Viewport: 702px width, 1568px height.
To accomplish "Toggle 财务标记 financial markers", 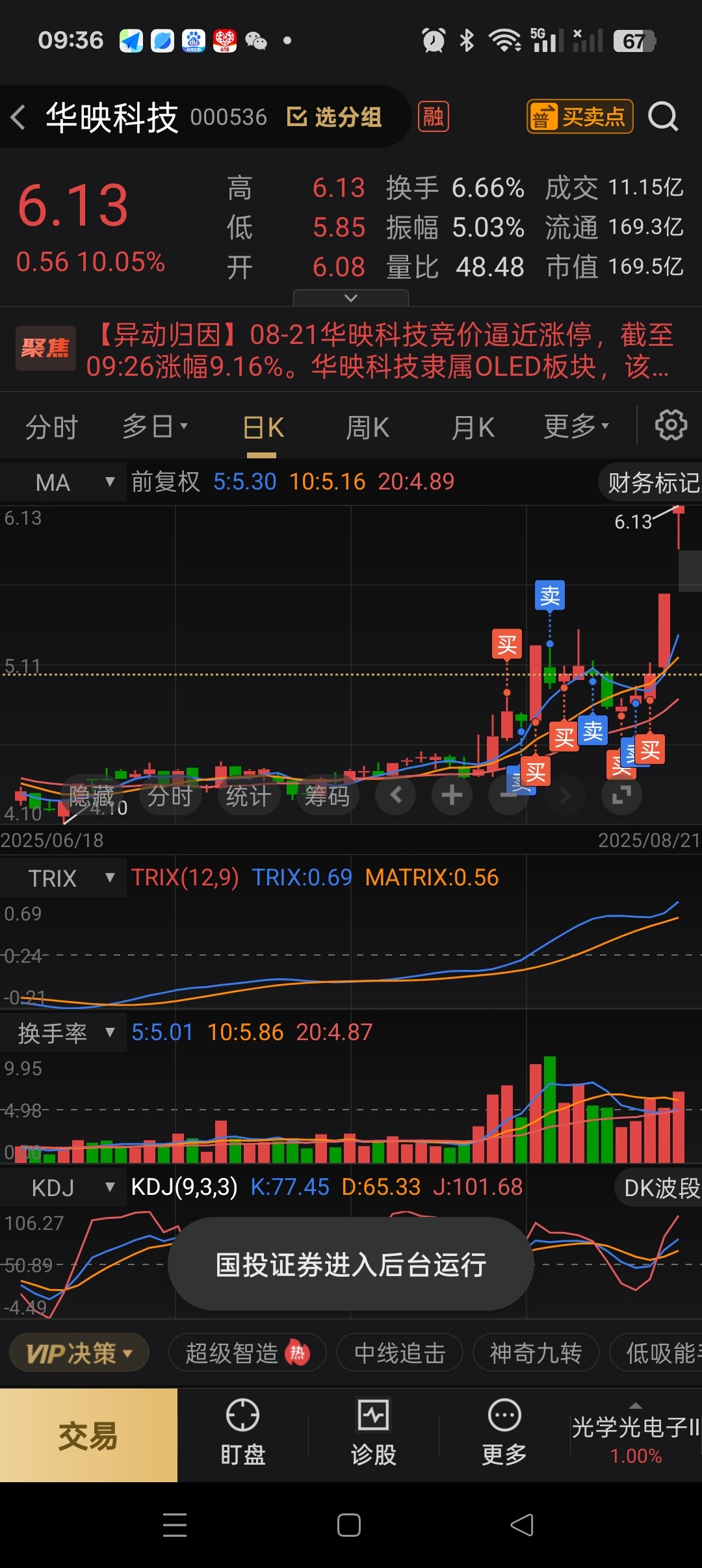I will [650, 482].
